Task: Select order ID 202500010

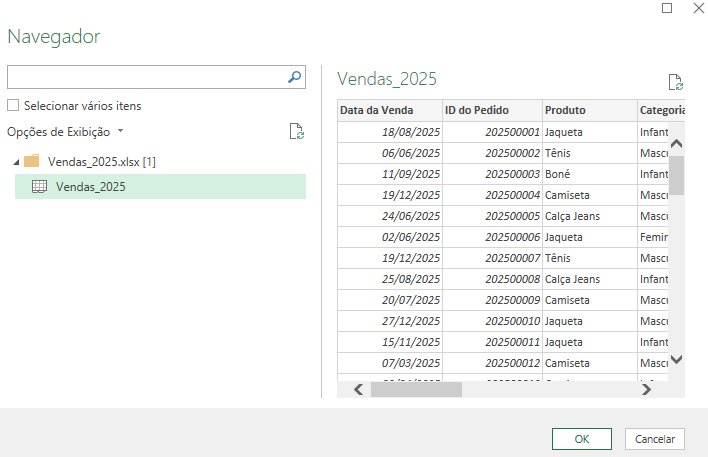Action: (x=492, y=321)
